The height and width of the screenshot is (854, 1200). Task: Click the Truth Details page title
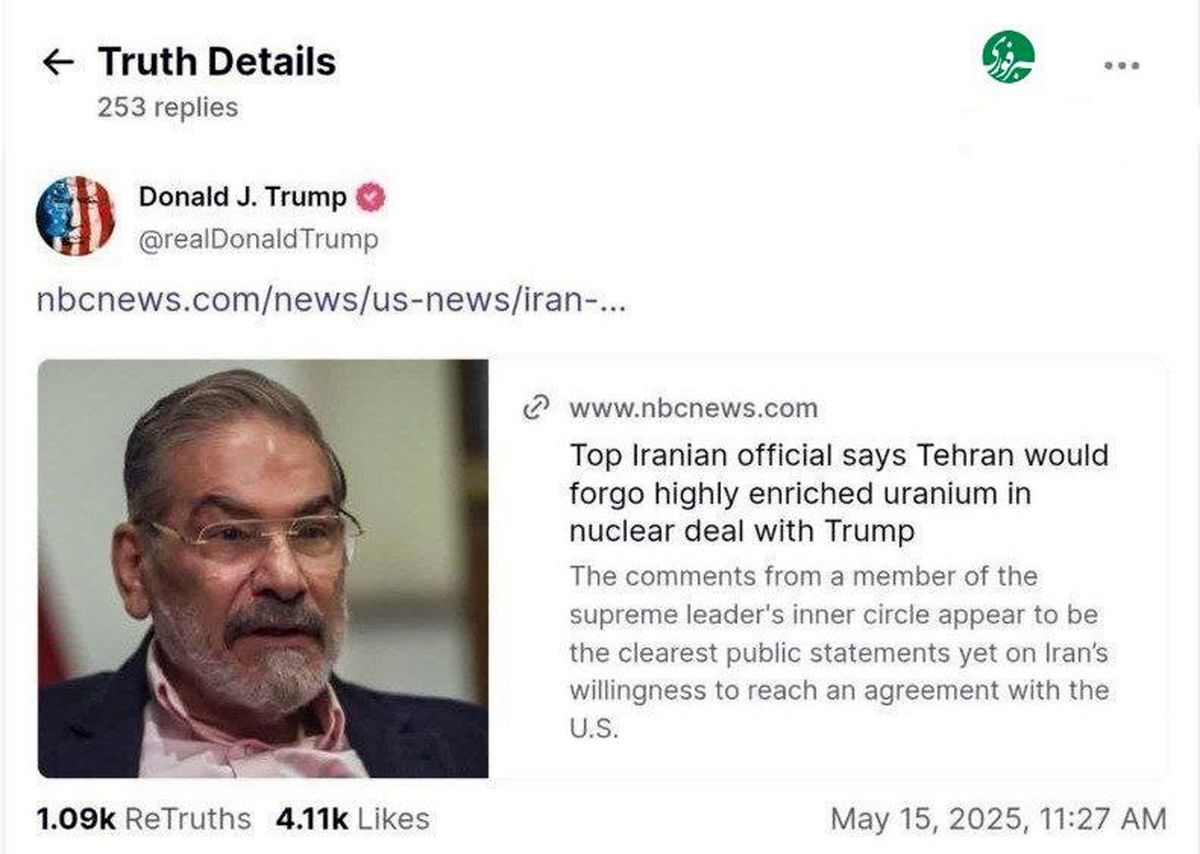pyautogui.click(x=217, y=62)
